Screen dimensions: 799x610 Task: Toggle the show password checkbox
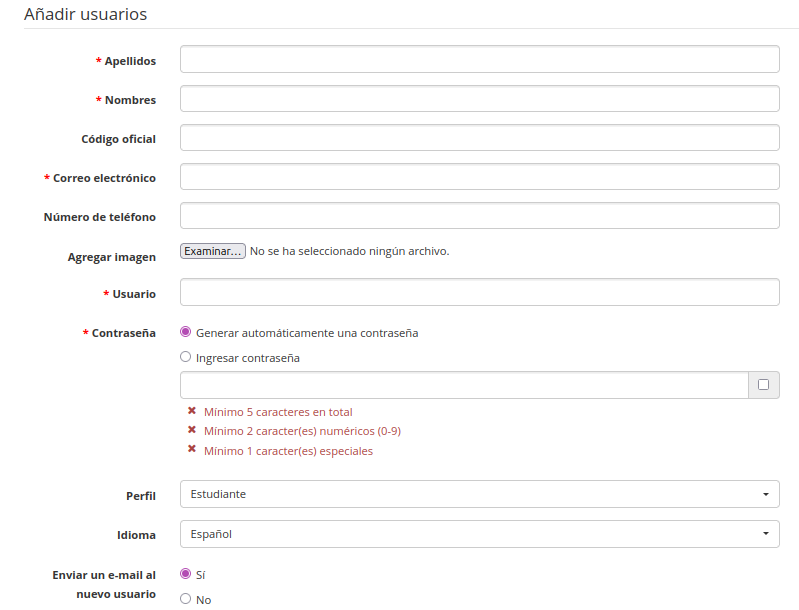tap(764, 385)
